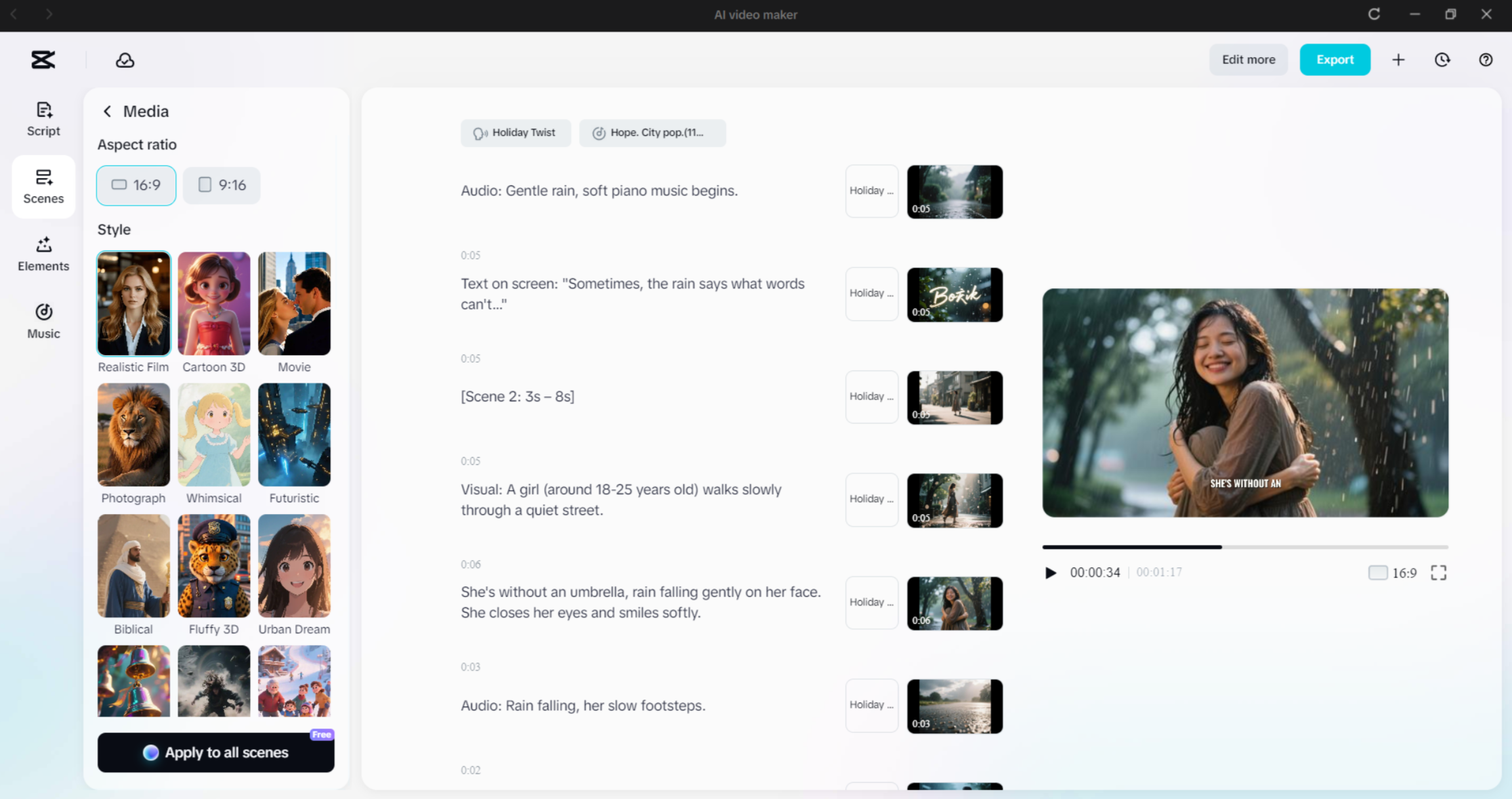Click the plus icon to add content
The width and height of the screenshot is (1512, 799).
(x=1398, y=60)
